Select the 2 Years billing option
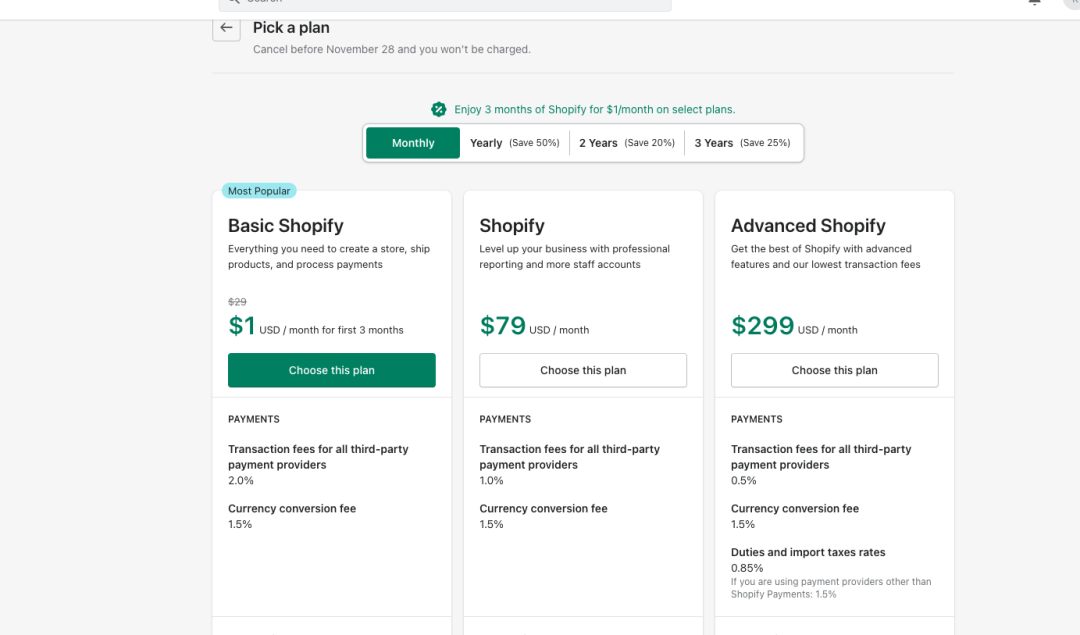The width and height of the screenshot is (1080, 635). (x=626, y=143)
